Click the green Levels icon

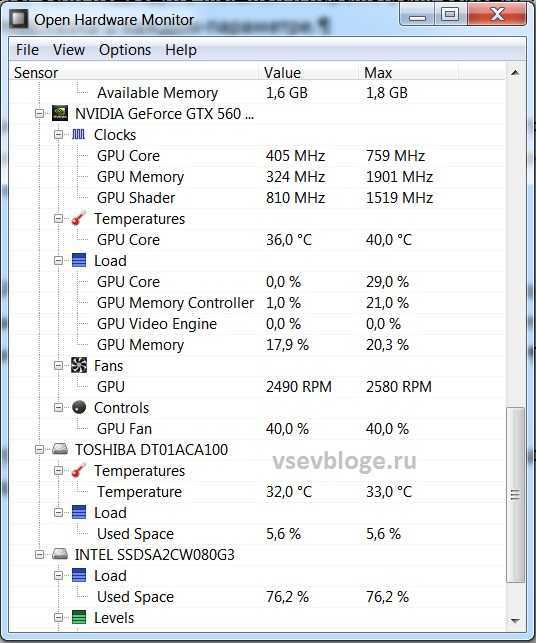(x=79, y=617)
